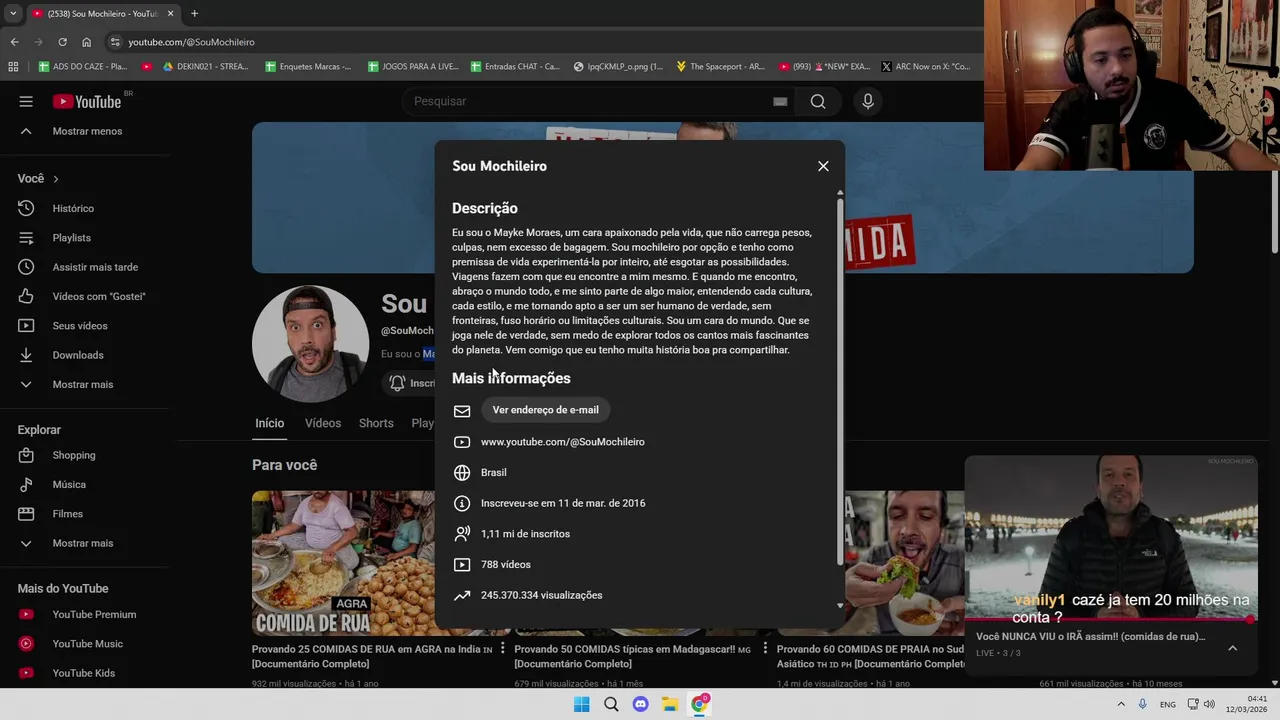The height and width of the screenshot is (720, 1280).
Task: Start voice search with the microphone
Action: point(868,101)
